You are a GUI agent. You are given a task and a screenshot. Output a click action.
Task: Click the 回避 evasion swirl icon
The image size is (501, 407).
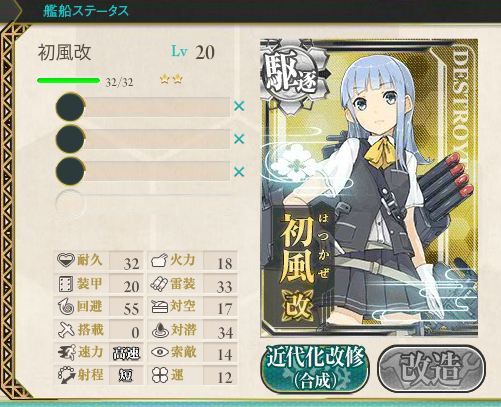(x=66, y=307)
